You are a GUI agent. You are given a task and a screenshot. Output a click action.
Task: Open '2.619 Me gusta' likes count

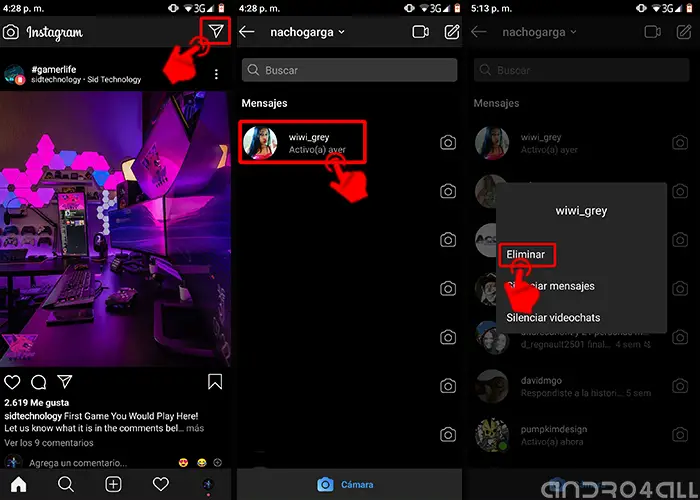[x=37, y=403]
